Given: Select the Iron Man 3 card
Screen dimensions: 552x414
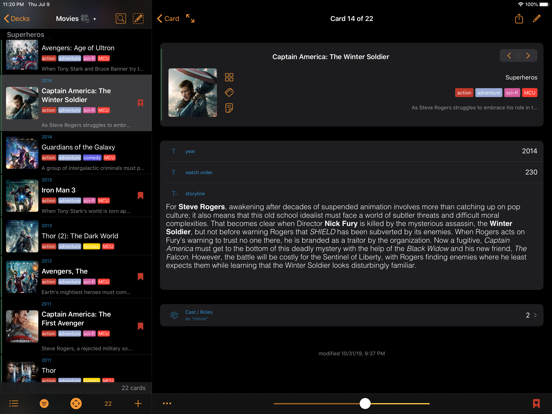Looking at the screenshot, I should coord(76,196).
